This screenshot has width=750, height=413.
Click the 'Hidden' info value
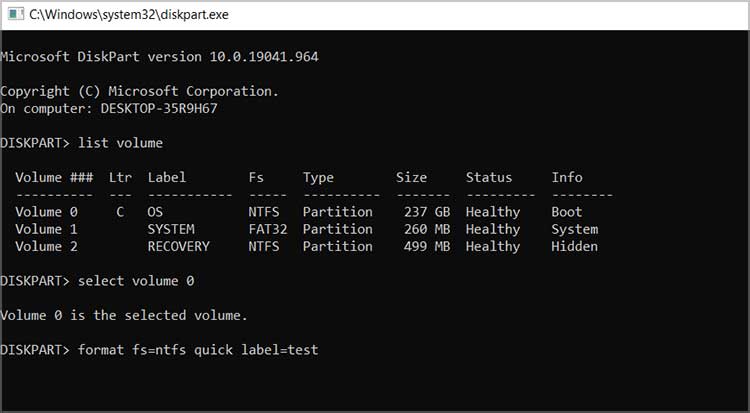[x=574, y=246]
